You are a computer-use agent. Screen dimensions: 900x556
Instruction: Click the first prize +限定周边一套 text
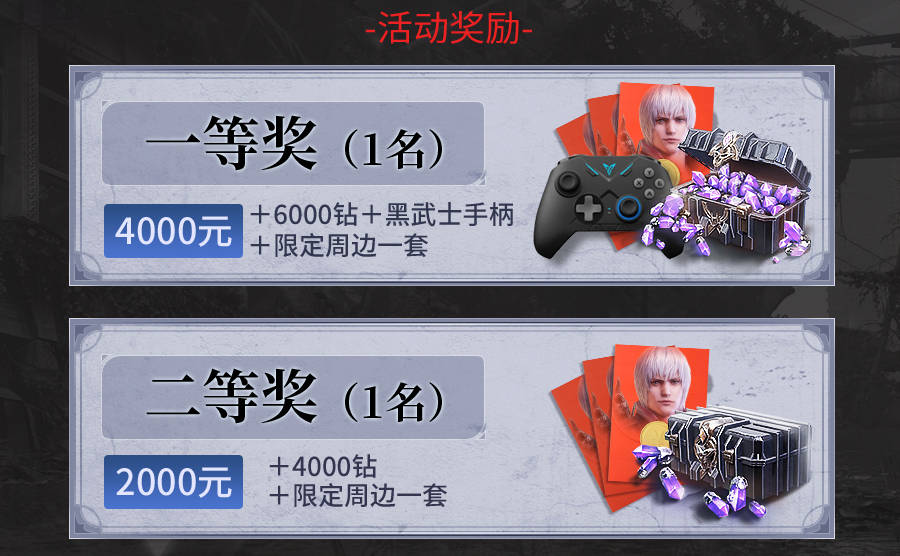(x=340, y=246)
